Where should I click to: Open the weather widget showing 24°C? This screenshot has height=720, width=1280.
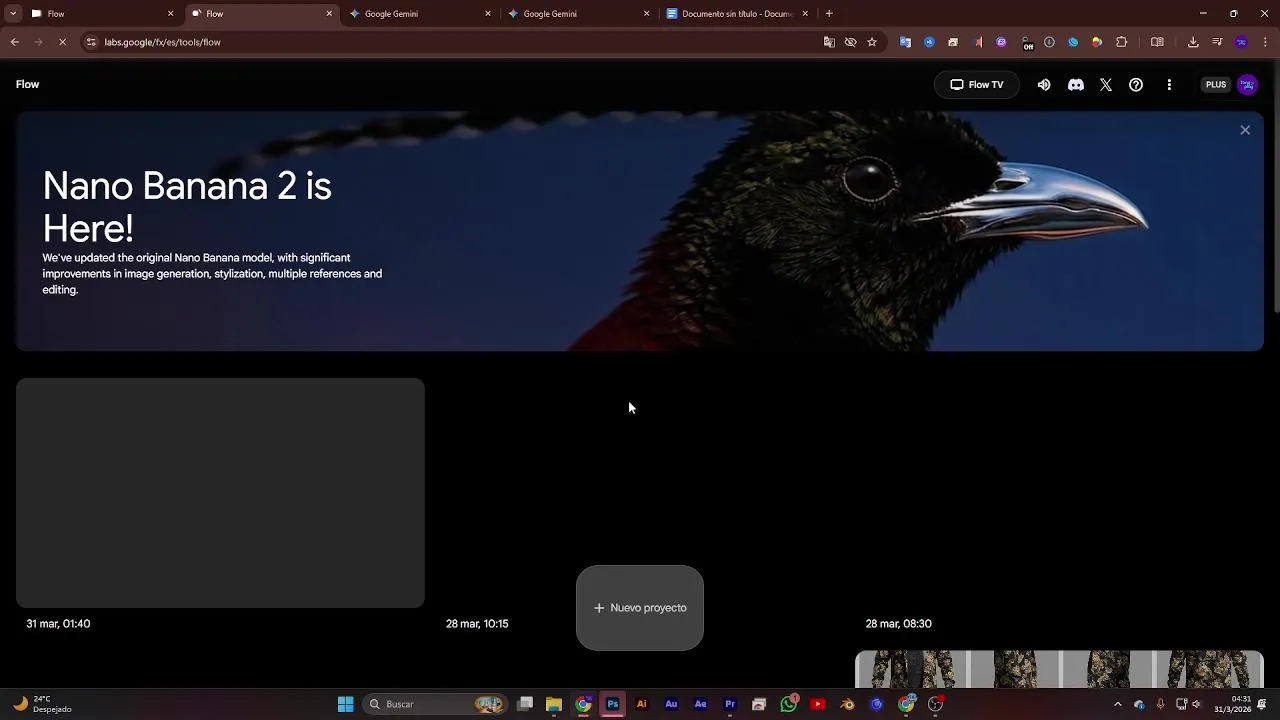(43, 704)
